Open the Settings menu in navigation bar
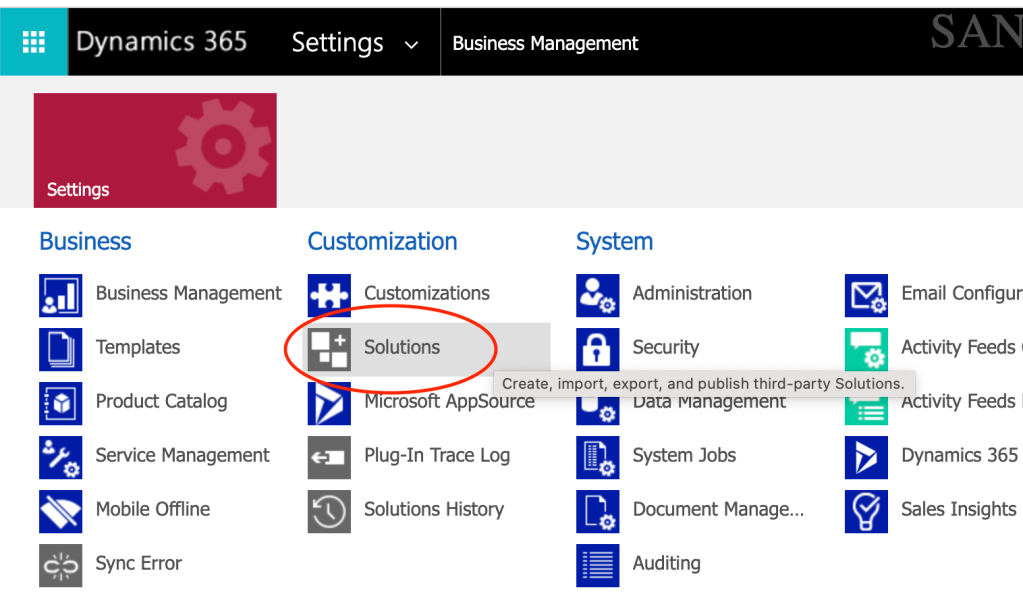The height and width of the screenshot is (594, 1023). pos(338,43)
